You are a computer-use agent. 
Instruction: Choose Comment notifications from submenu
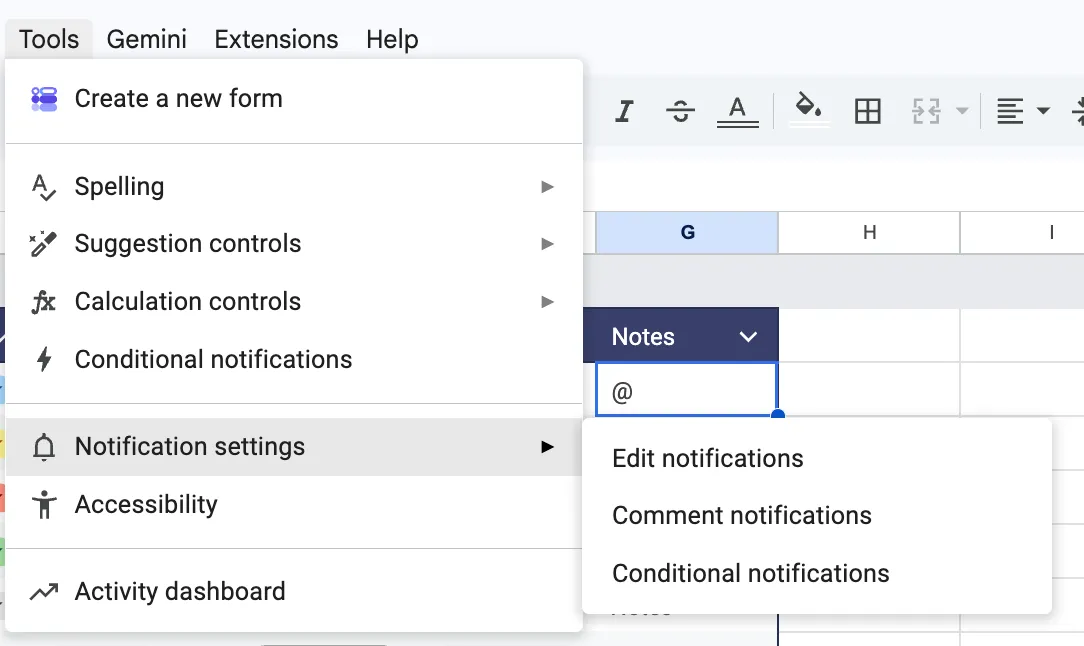[x=817, y=516]
